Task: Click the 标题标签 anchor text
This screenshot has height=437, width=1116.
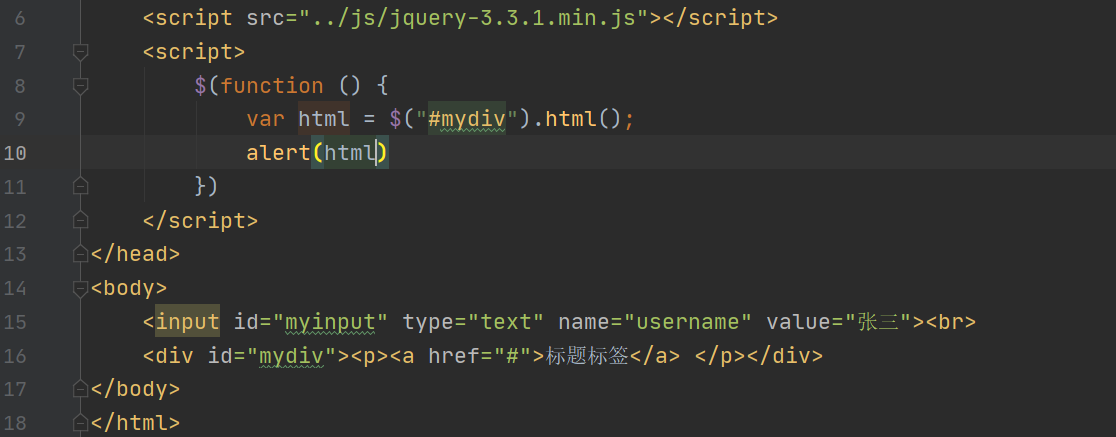Action: [x=587, y=356]
